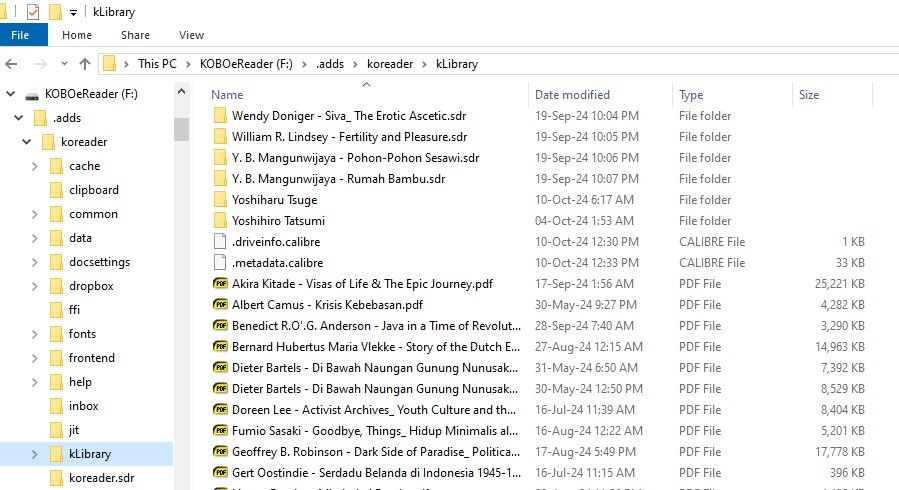Click the Properties quick access icon with checkmark
The image size is (899, 490).
(x=33, y=11)
